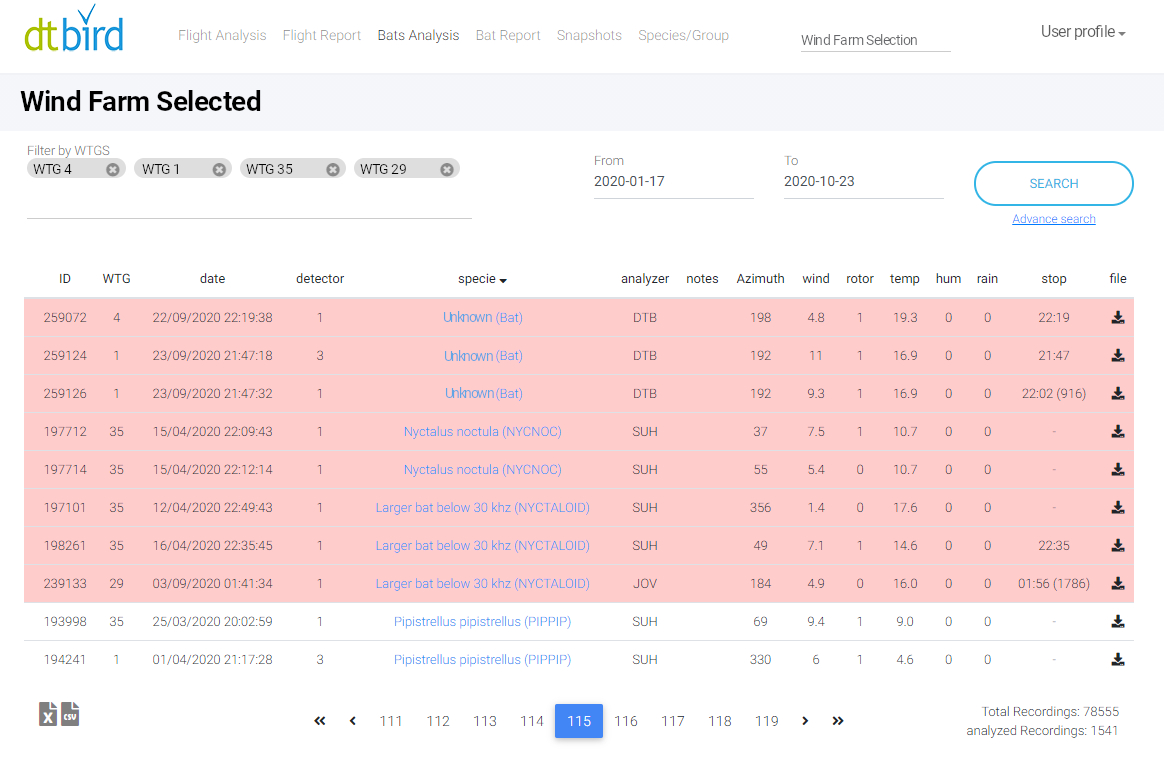Sort table by specie column
This screenshot has width=1164, height=780.
[482, 279]
